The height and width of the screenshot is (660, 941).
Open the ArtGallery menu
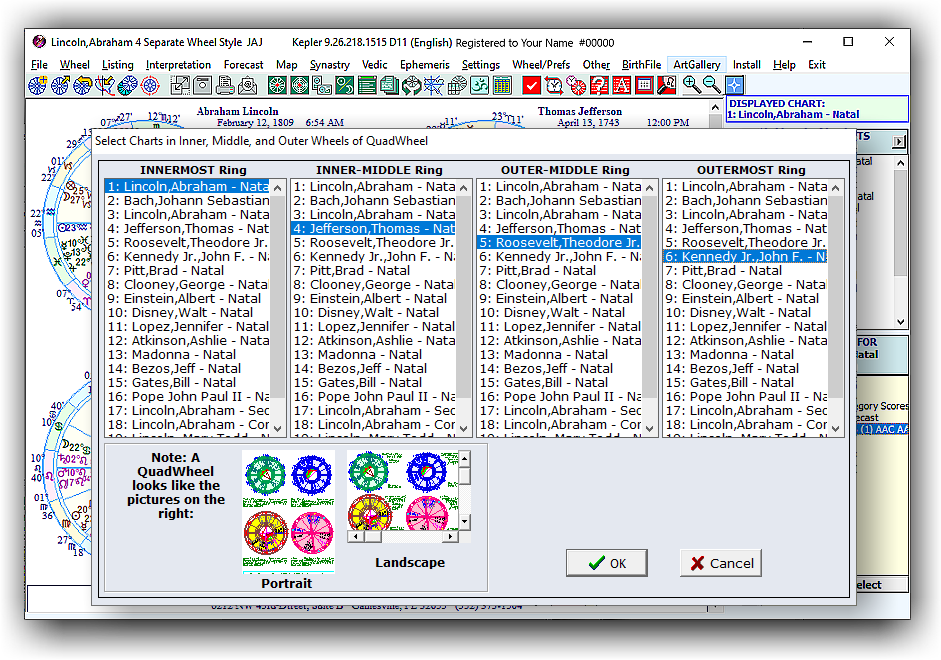696,65
